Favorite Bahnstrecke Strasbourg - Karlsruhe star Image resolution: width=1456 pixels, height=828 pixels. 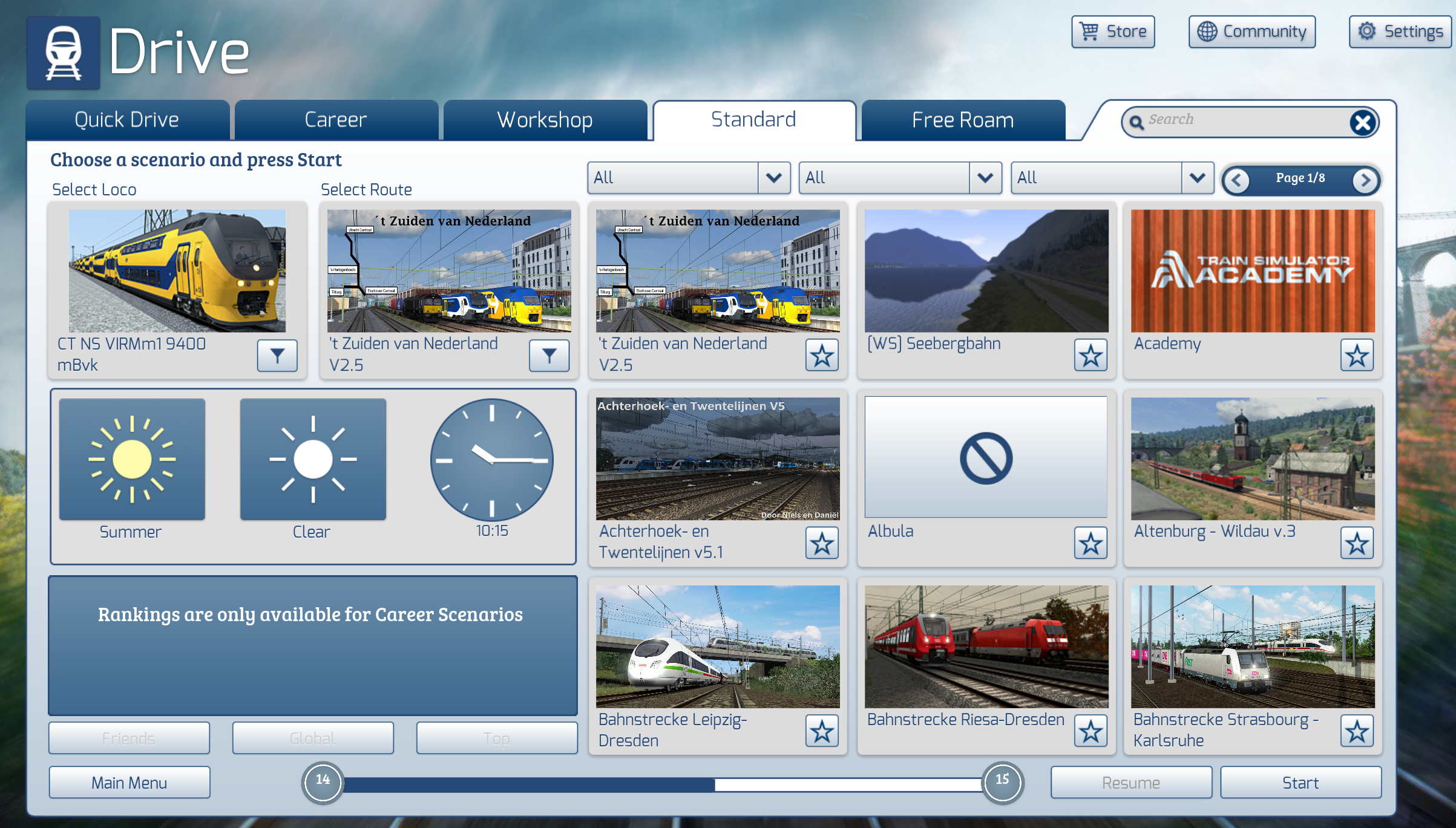pyautogui.click(x=1357, y=731)
